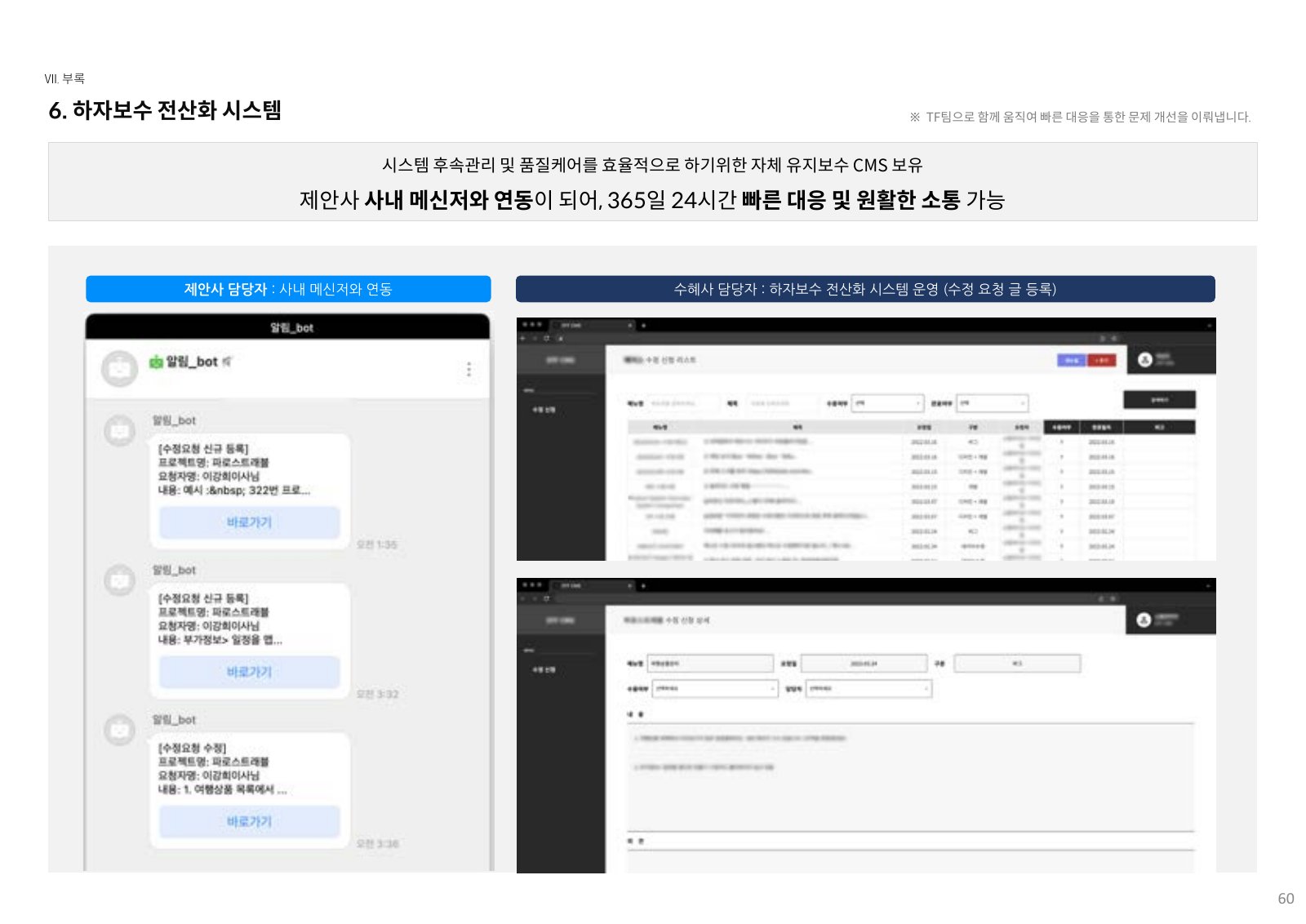Click the browser reload icon in the list-screen window

pyautogui.click(x=547, y=338)
